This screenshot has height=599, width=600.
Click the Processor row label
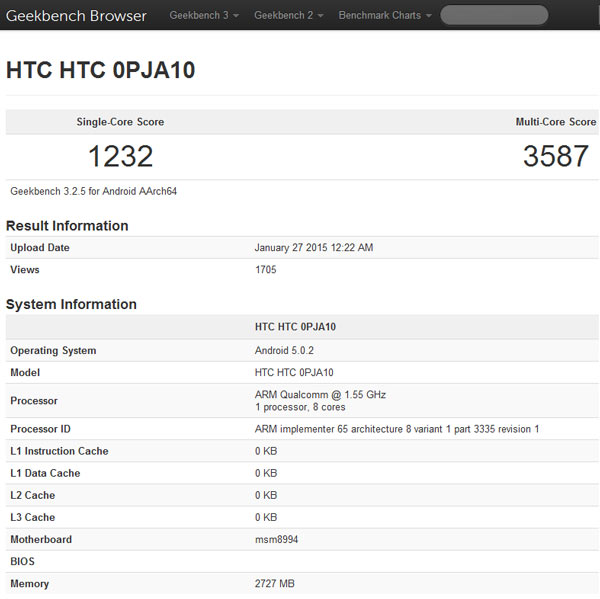tap(34, 401)
